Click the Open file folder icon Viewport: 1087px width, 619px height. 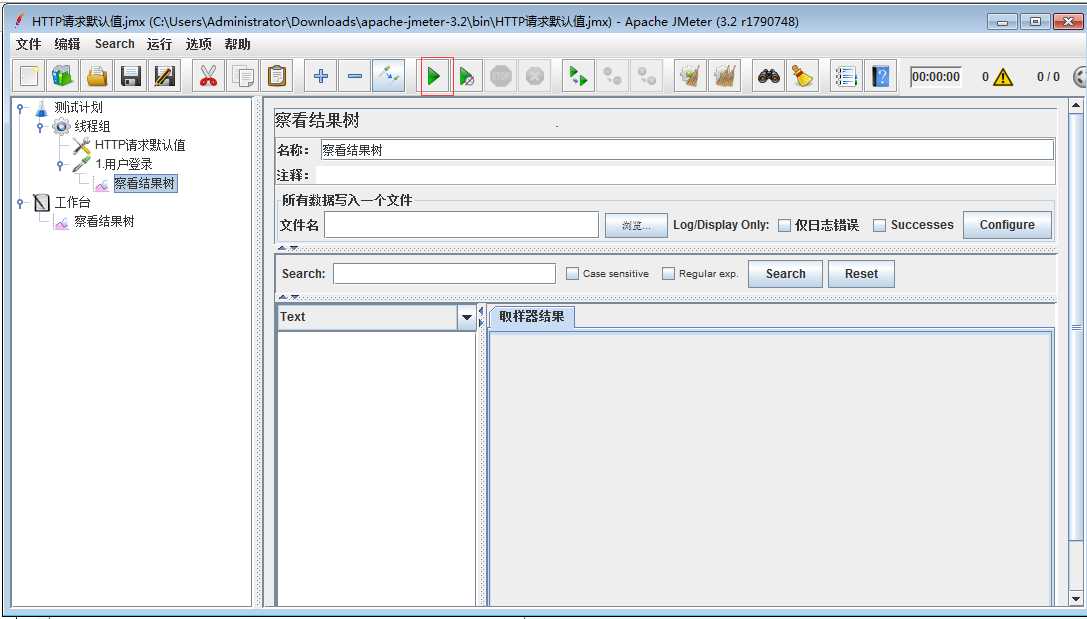pos(97,76)
